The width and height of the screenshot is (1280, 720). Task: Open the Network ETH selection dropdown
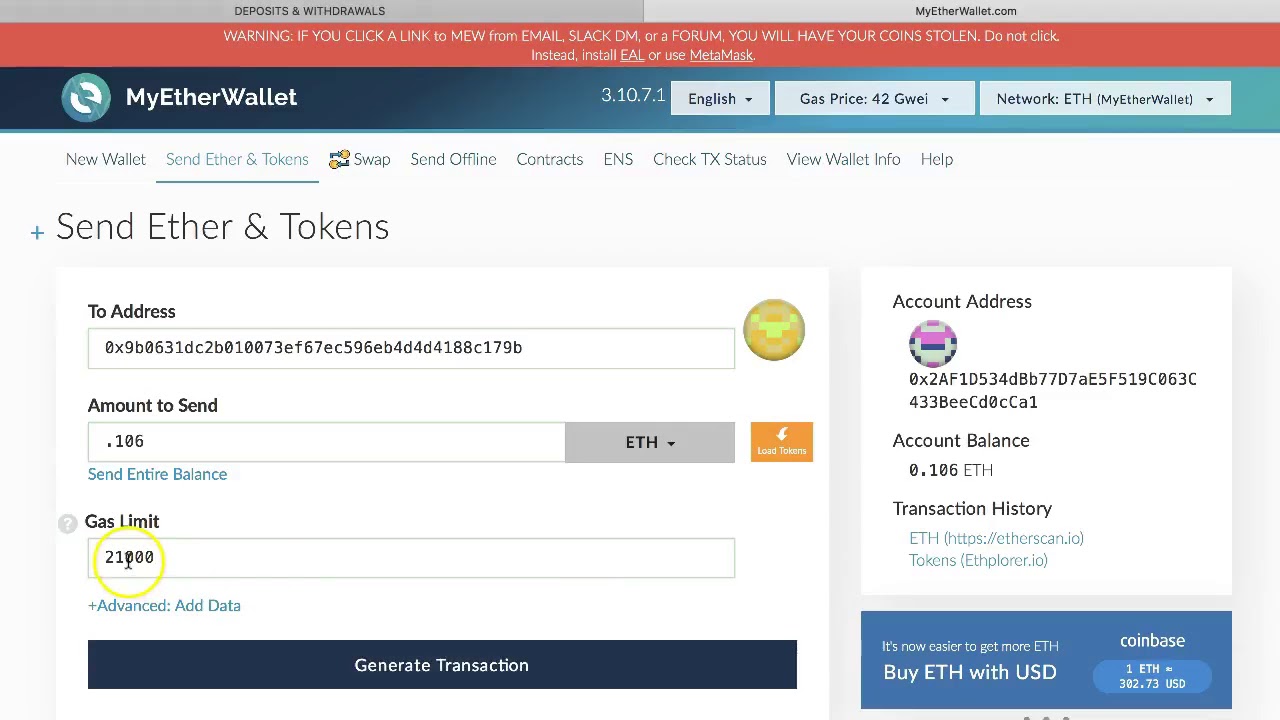[x=1105, y=99]
